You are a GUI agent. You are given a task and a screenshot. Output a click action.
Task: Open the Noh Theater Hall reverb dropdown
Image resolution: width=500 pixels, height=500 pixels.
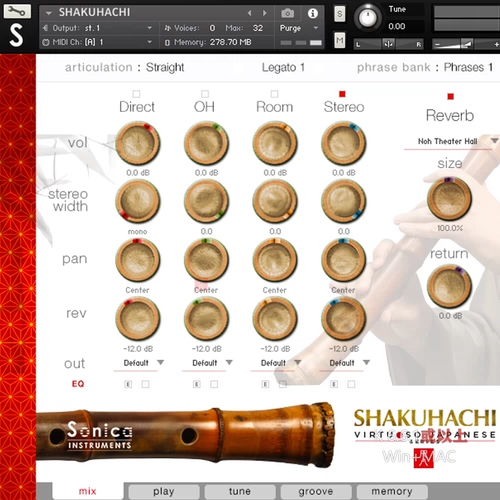(451, 142)
